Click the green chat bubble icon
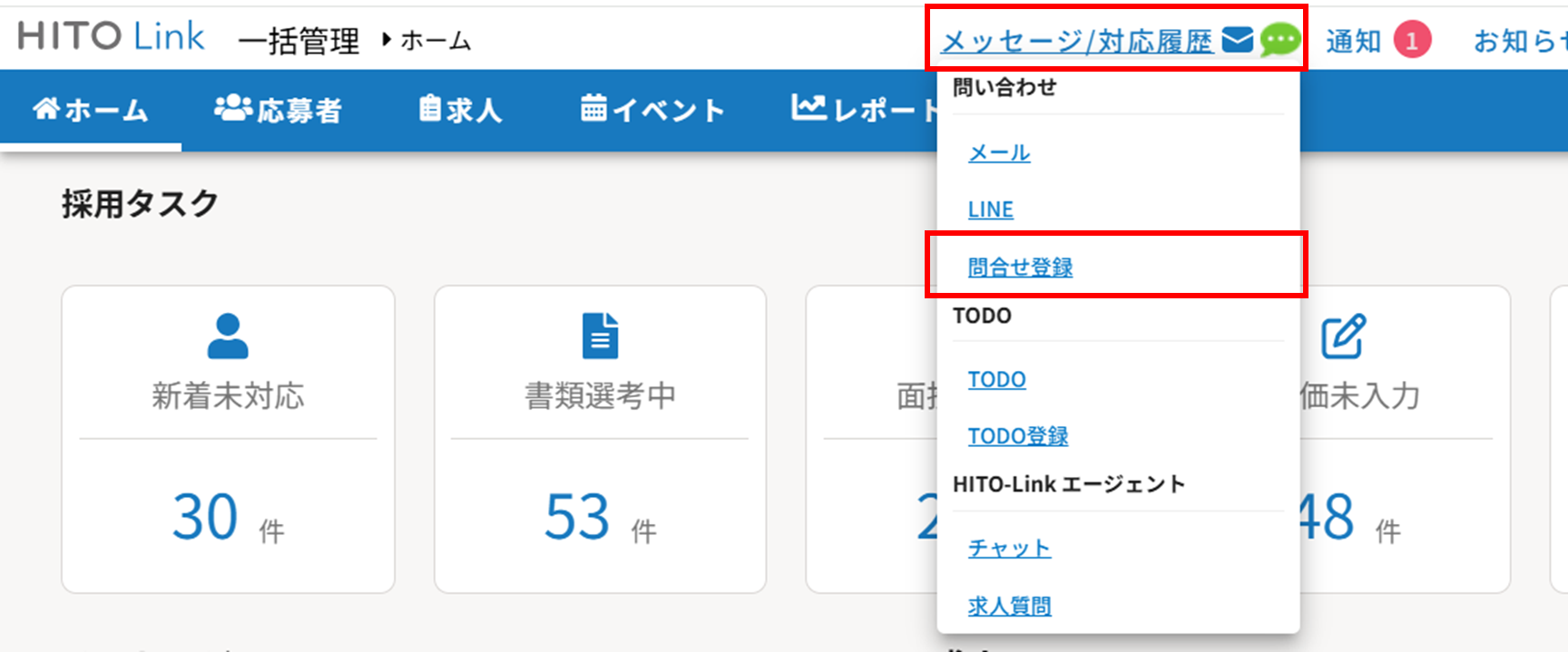The width and height of the screenshot is (1568, 652). (x=1279, y=40)
